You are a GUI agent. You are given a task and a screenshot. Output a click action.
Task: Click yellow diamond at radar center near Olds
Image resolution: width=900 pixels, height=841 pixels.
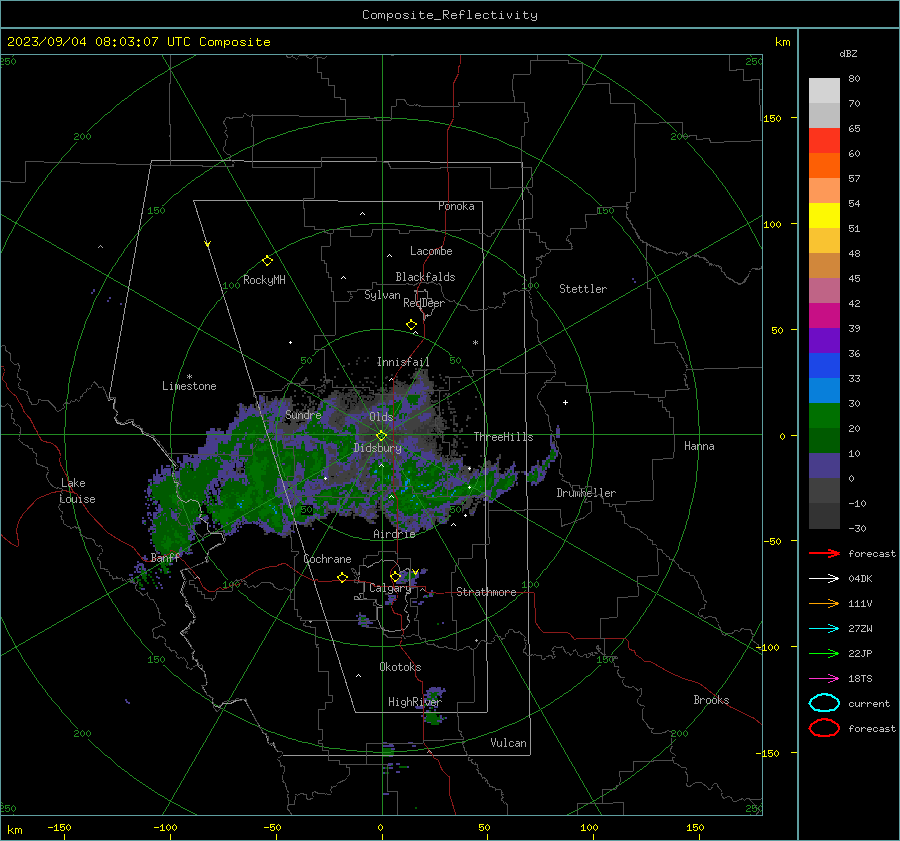381,436
